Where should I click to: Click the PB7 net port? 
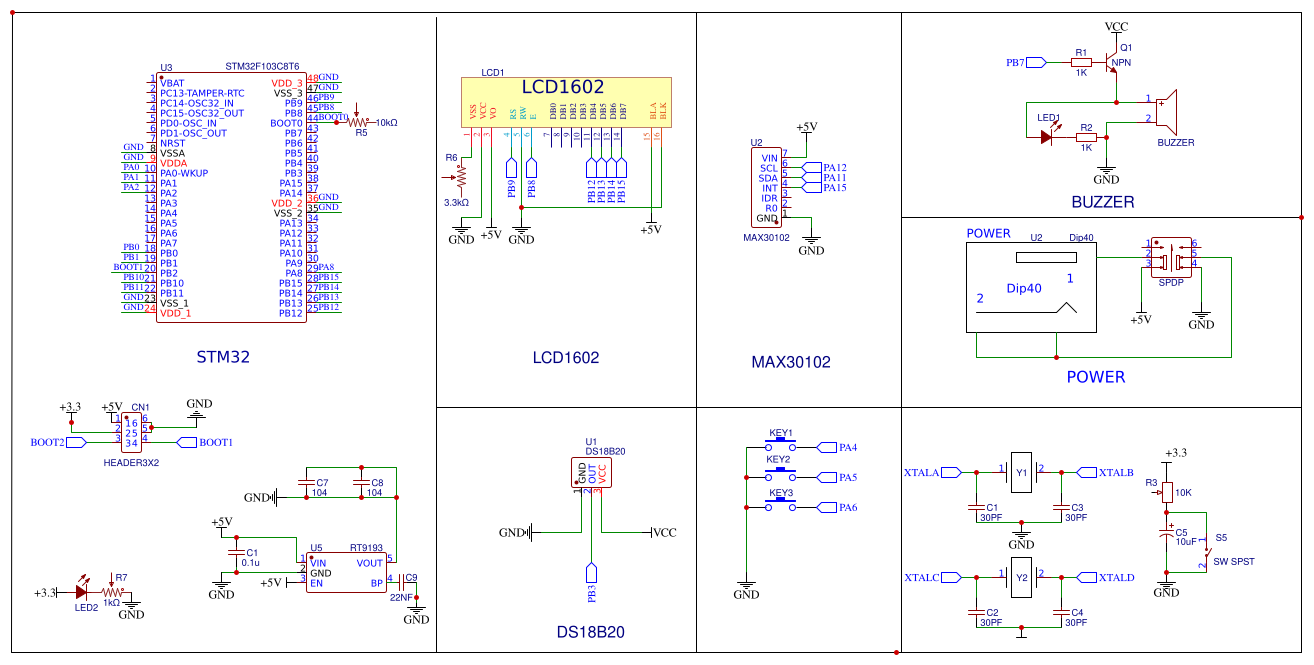[1036, 62]
